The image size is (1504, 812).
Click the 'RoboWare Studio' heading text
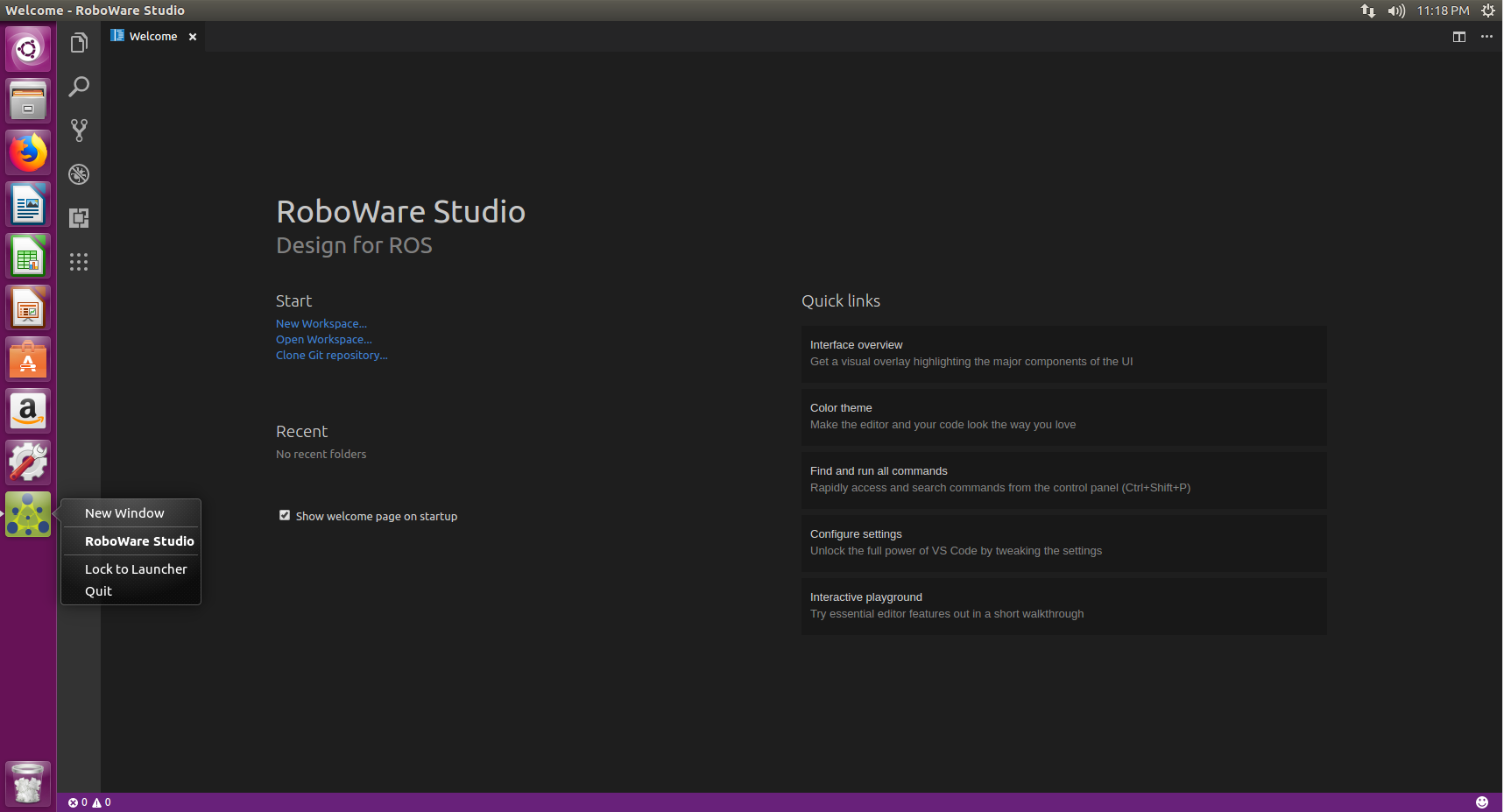click(x=401, y=212)
